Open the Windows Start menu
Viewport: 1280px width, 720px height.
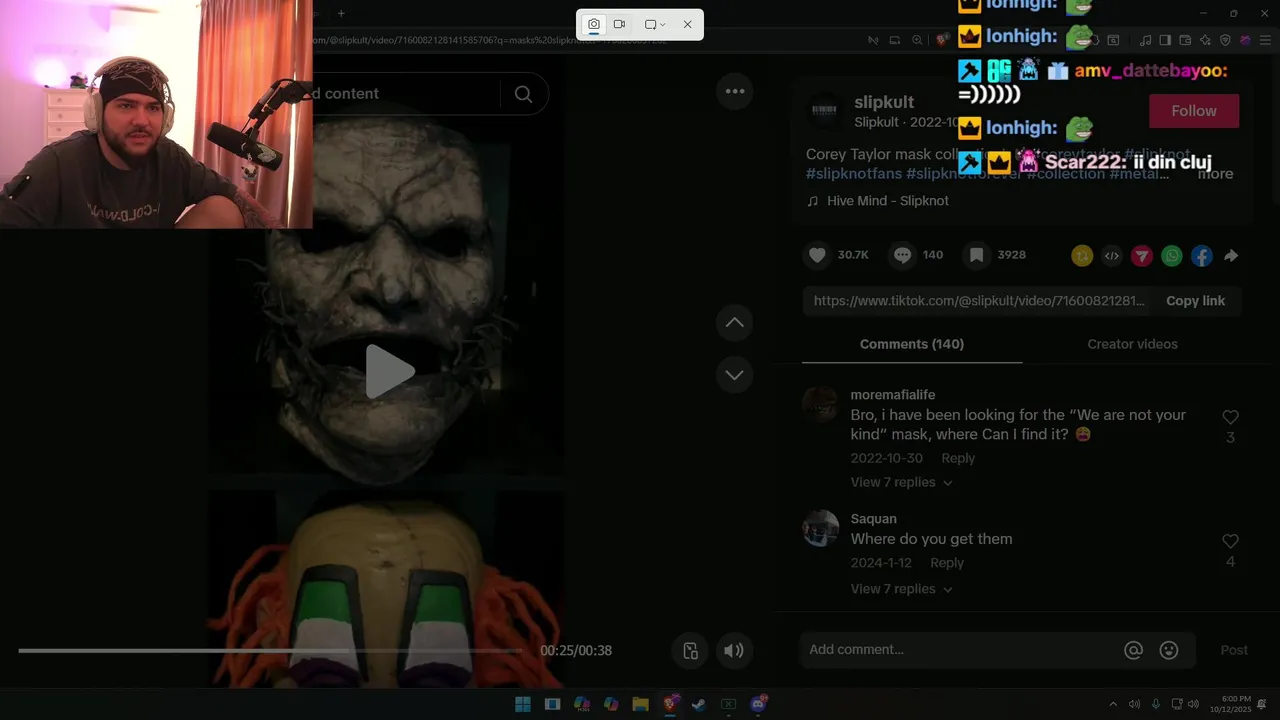coord(523,704)
